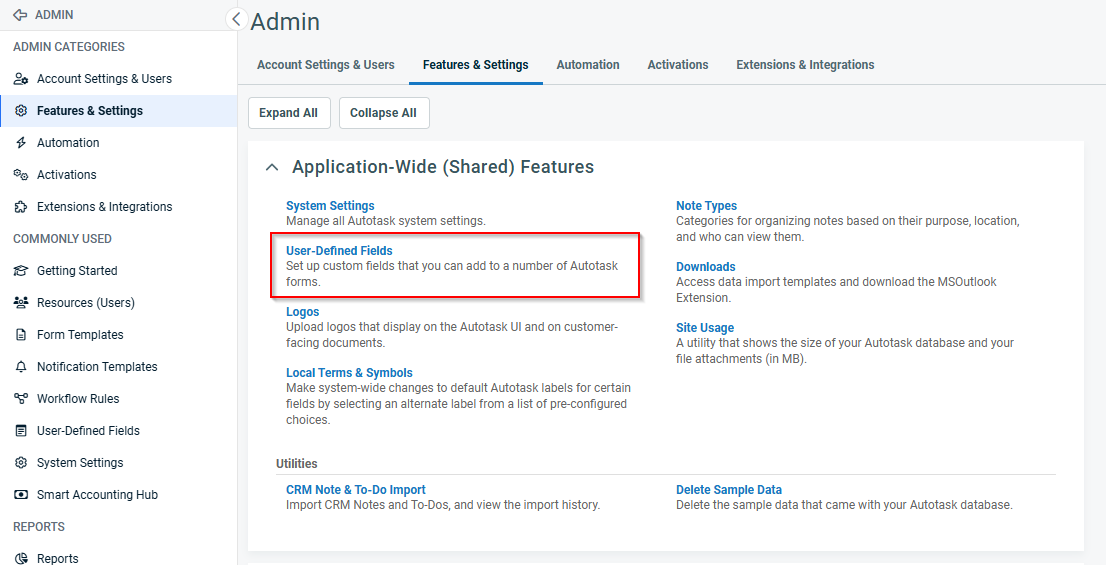Screen dimensions: 1106x565
Task: Click the Getting Started graduation cap icon
Action: 20,271
